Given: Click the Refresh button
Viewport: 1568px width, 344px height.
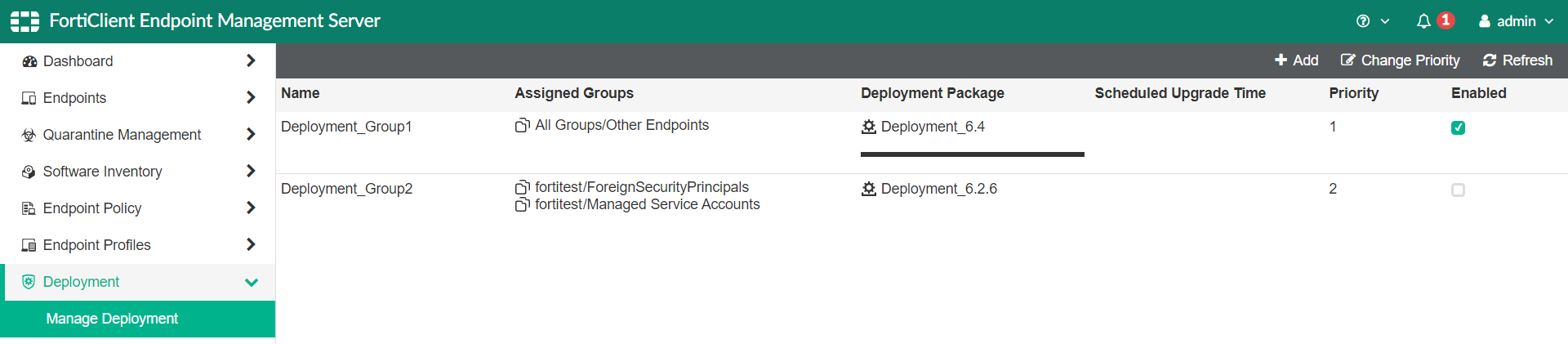Looking at the screenshot, I should point(1518,60).
